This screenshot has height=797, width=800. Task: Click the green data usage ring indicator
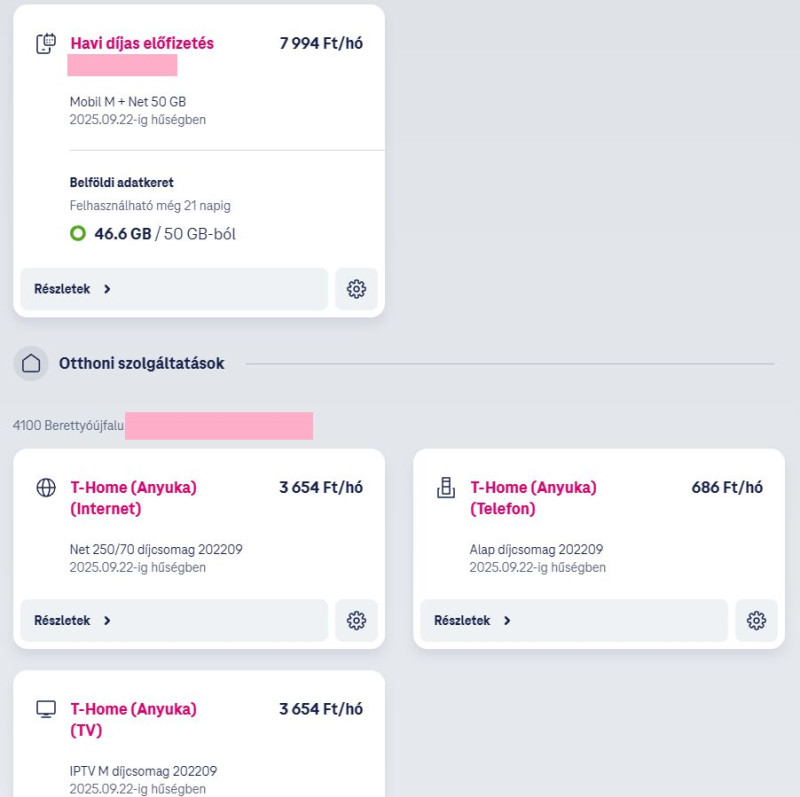[78, 233]
